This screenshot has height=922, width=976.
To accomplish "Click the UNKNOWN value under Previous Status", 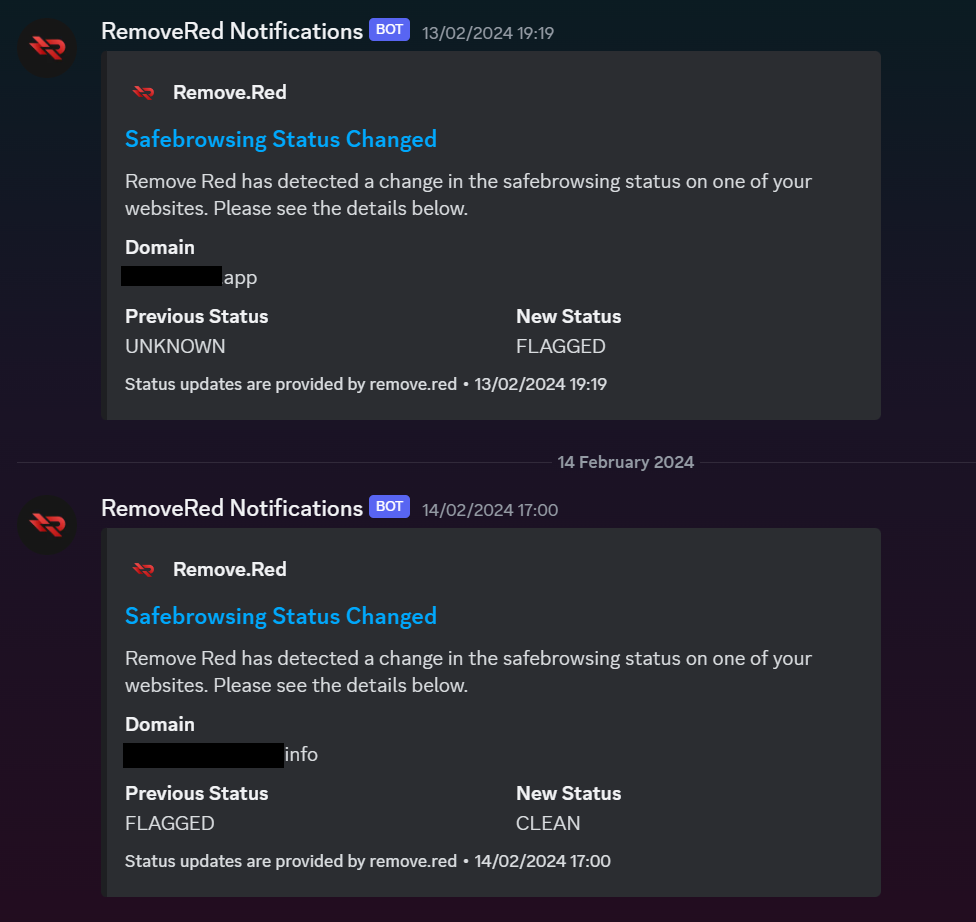I will tap(175, 347).
